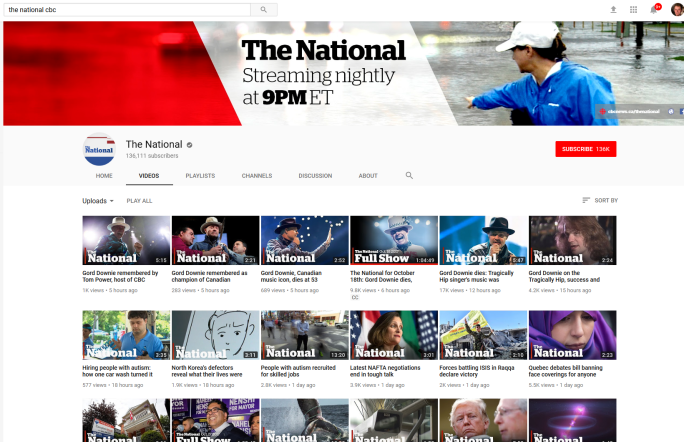Click the 'Nenshi for Mayor' Full Show thumbnail
Screen dimensions: 684x442
[215, 420]
